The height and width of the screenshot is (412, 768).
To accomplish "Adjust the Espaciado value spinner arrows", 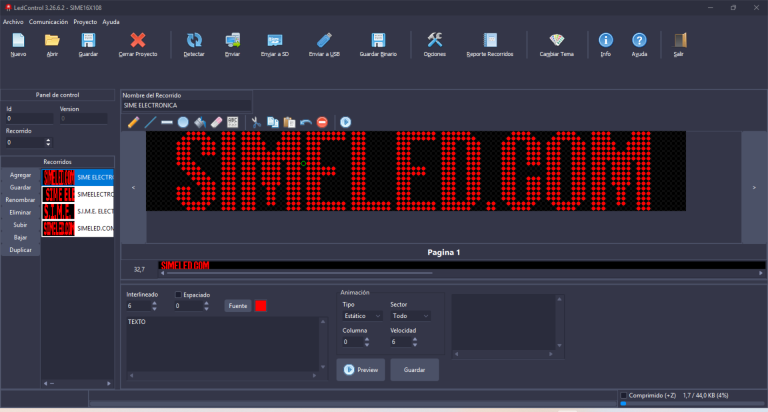I will pos(206,306).
